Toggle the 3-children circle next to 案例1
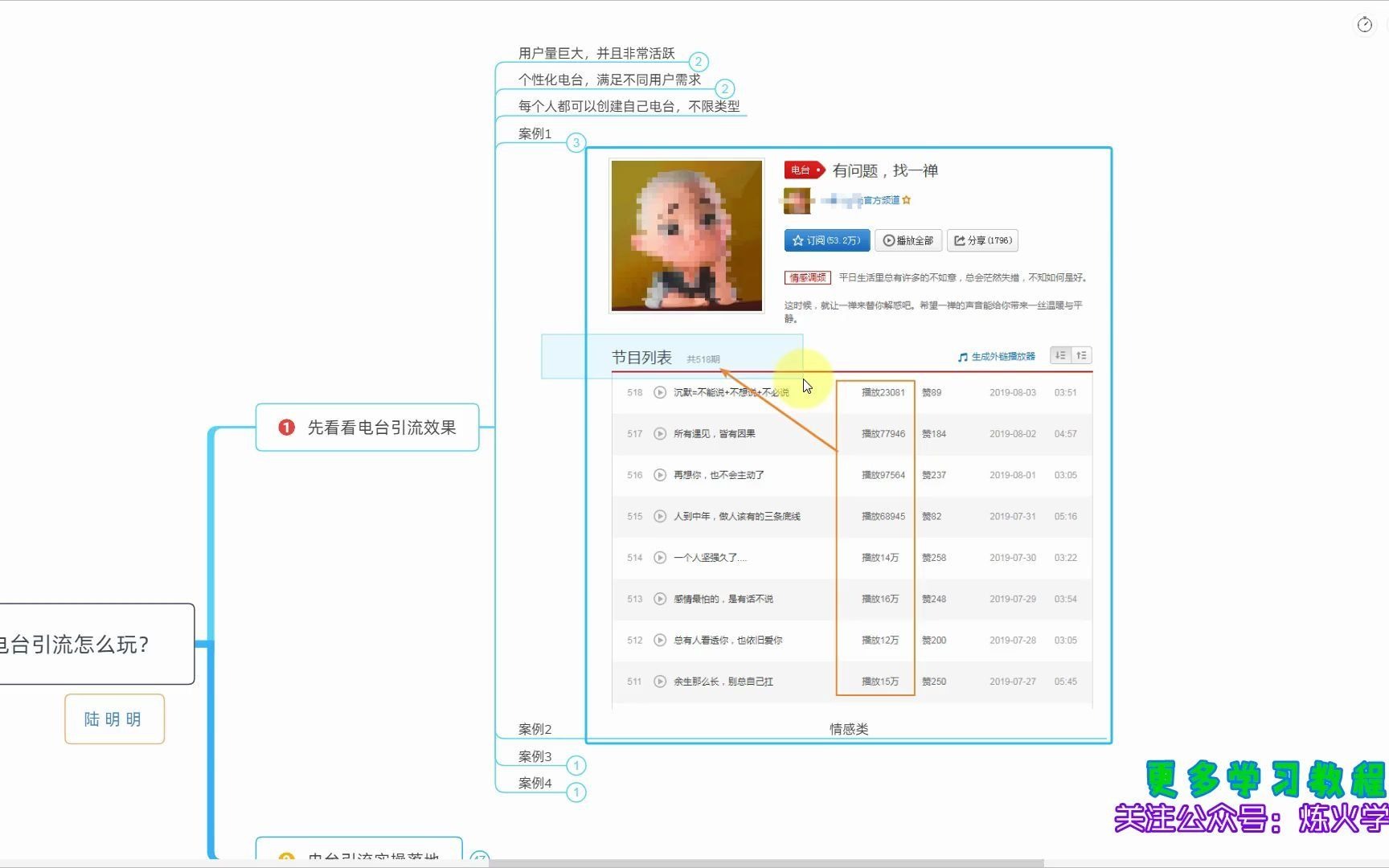 point(576,143)
